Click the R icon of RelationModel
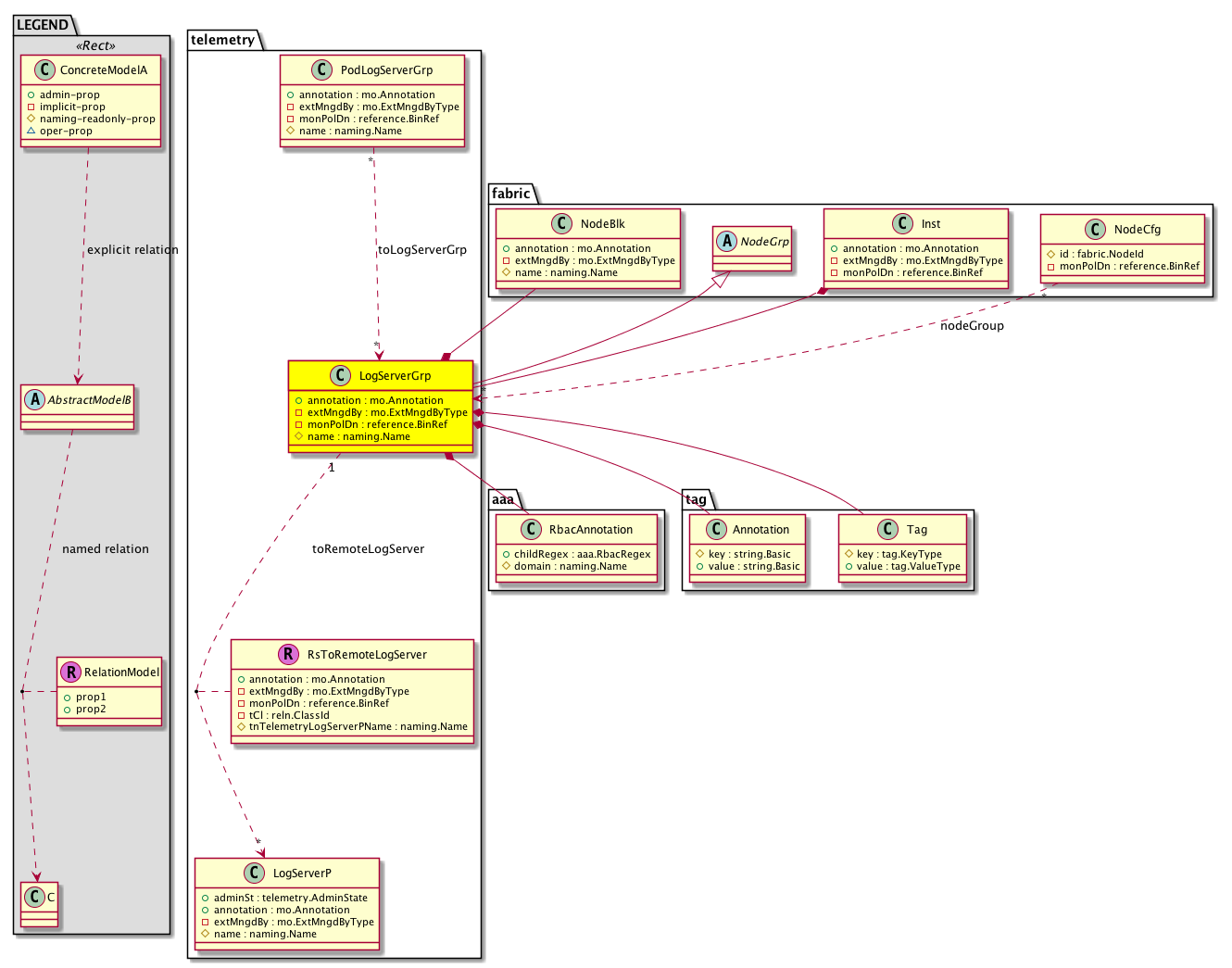 click(x=71, y=673)
